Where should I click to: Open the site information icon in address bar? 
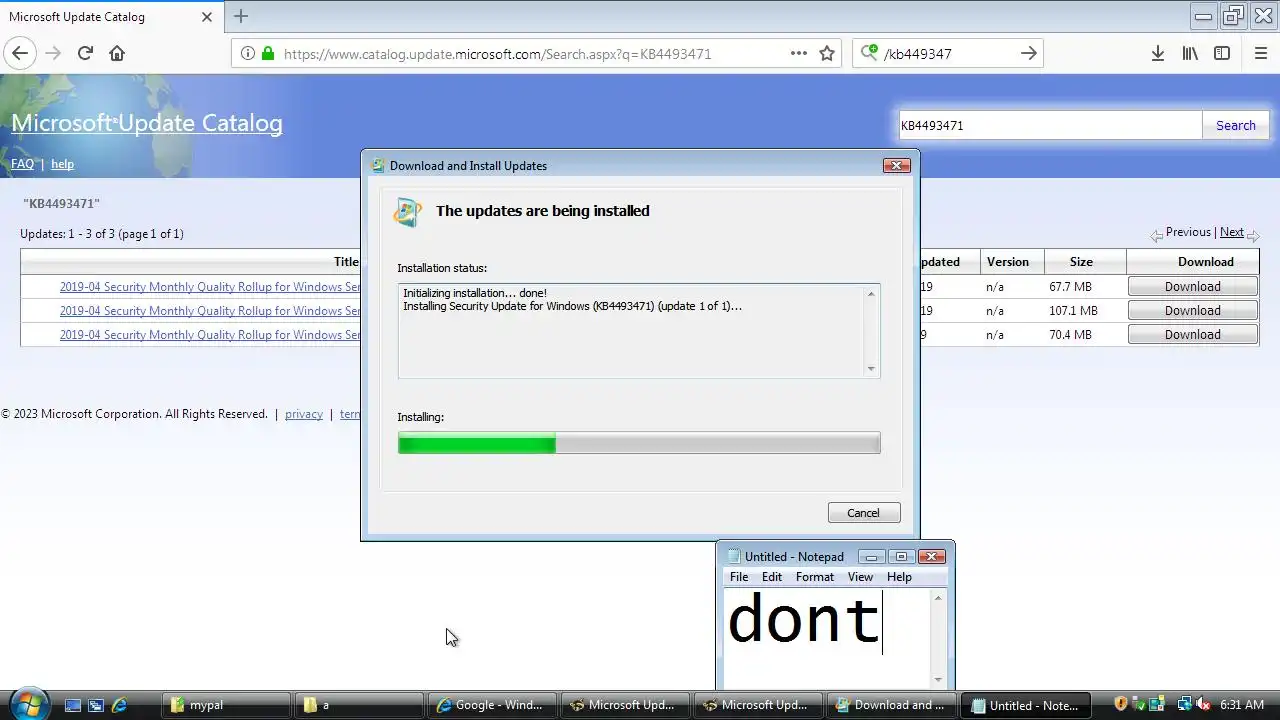pyautogui.click(x=247, y=54)
